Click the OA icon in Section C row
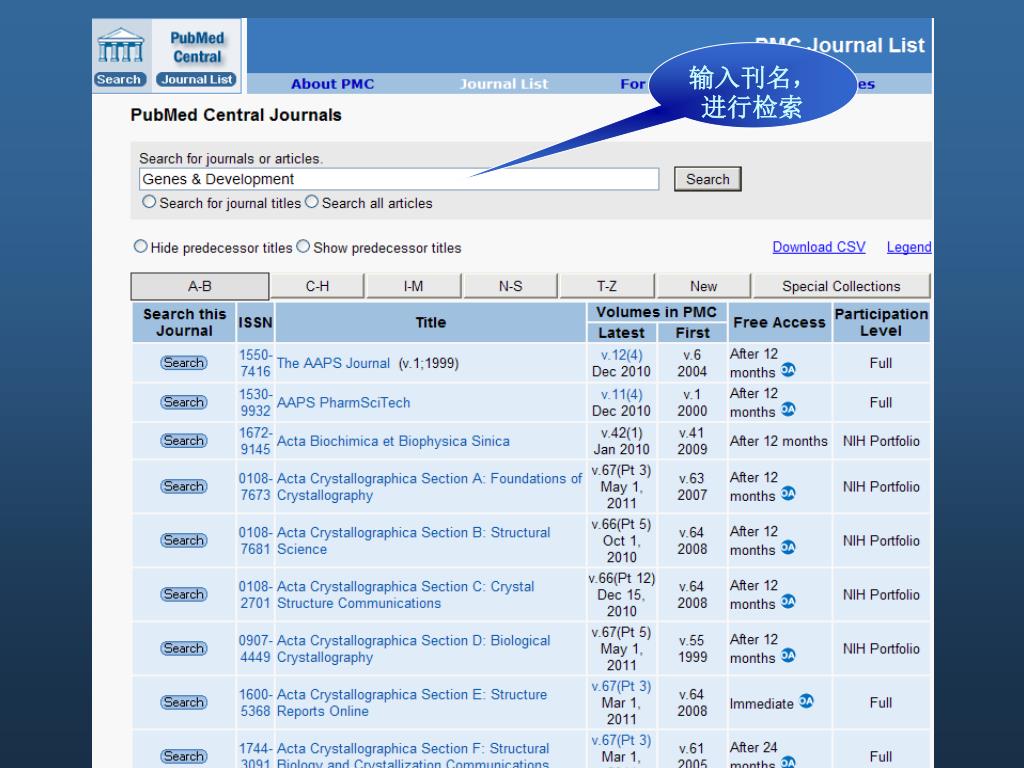 tap(788, 601)
